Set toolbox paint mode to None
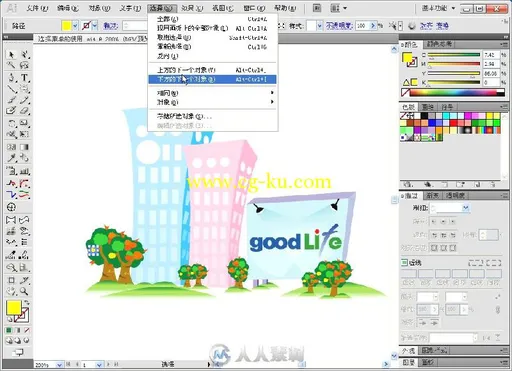The width and height of the screenshot is (512, 371). (x=26, y=330)
